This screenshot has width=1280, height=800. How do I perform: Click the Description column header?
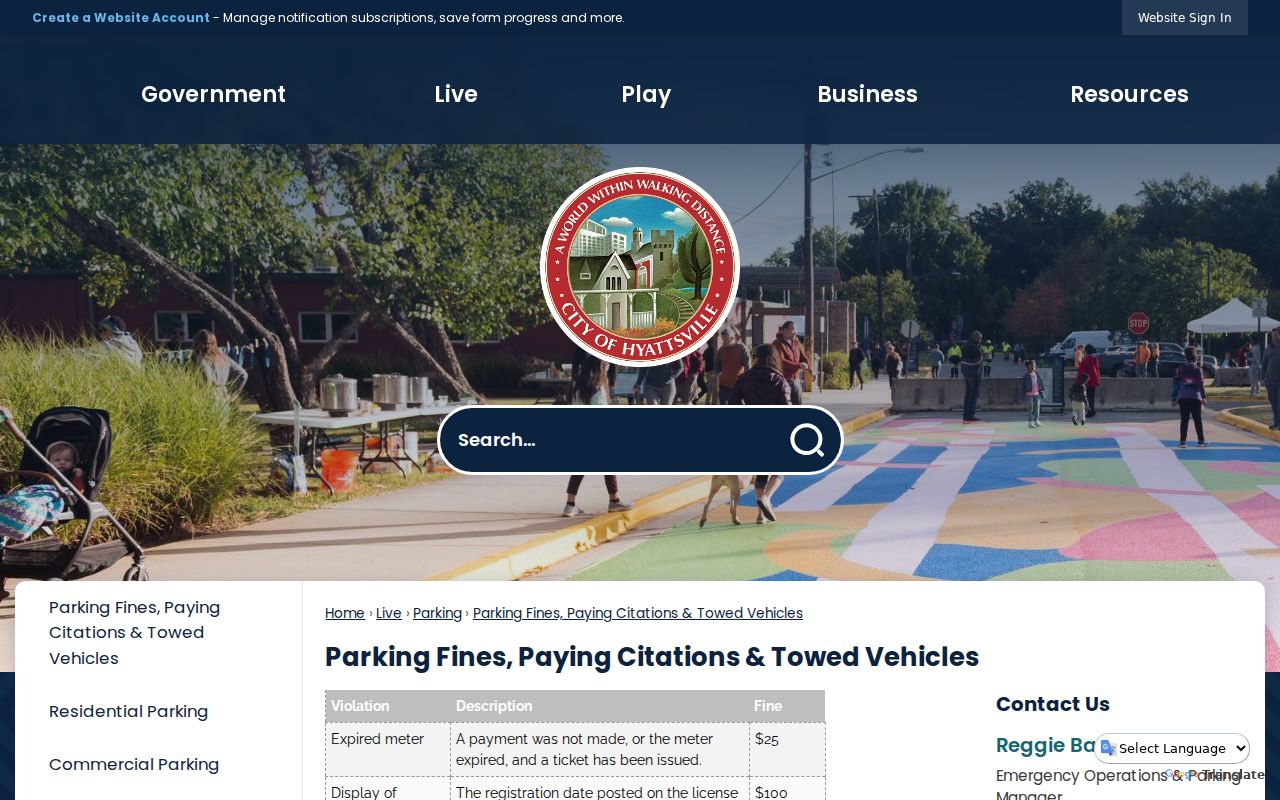click(x=600, y=706)
